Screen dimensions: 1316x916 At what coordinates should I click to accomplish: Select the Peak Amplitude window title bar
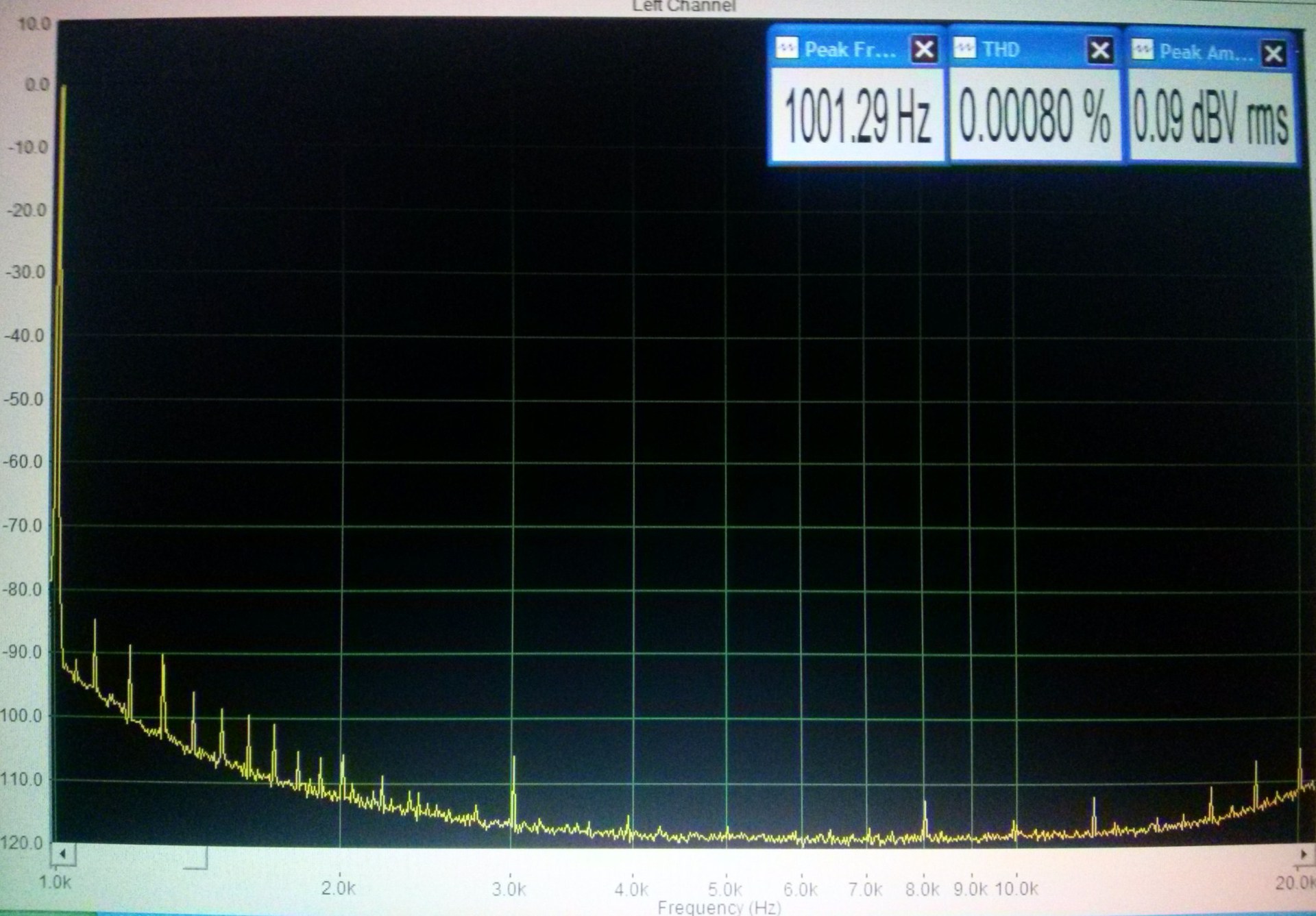tap(1205, 52)
